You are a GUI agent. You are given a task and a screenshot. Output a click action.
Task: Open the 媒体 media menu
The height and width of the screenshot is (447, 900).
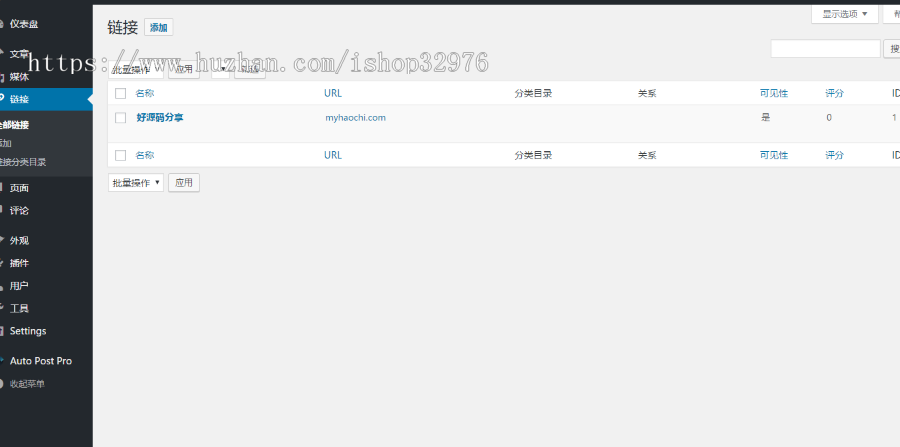[x=19, y=77]
